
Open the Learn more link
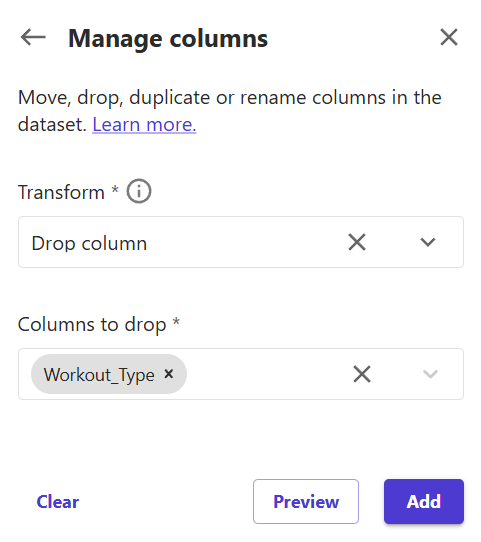(x=144, y=124)
